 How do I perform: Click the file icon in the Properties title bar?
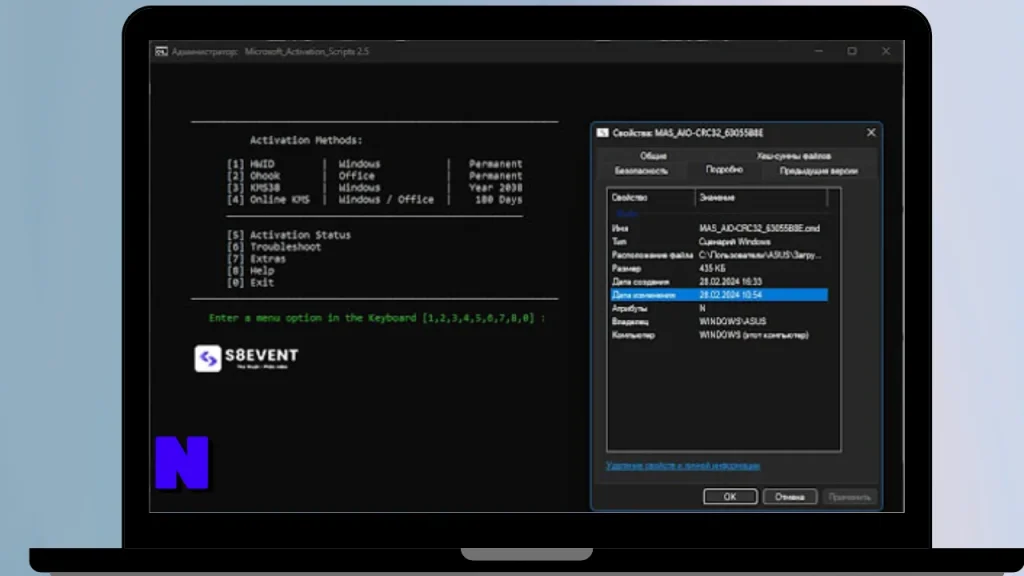[x=603, y=133]
